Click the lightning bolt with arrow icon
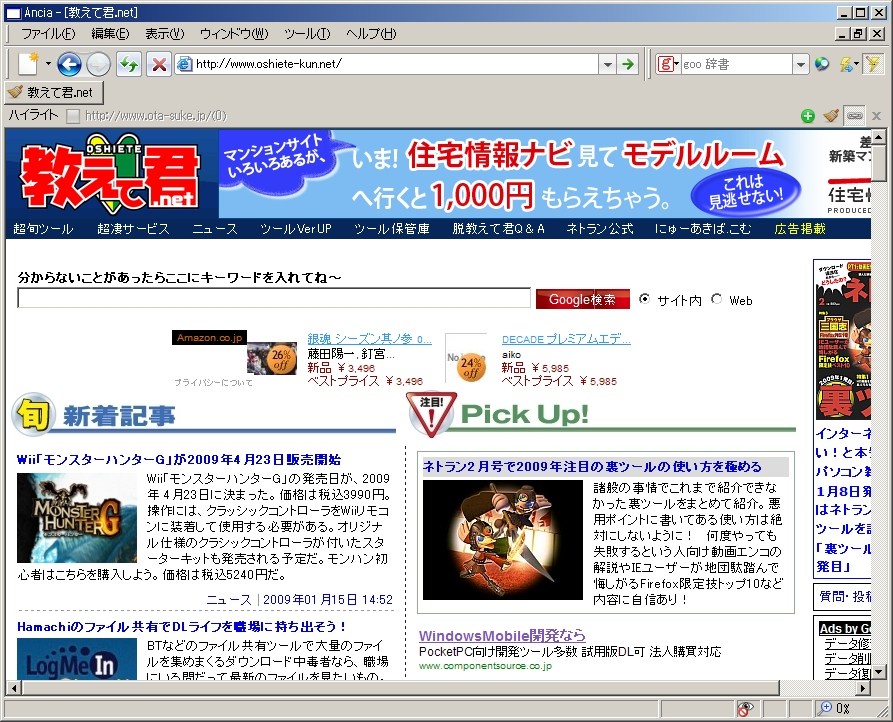This screenshot has width=893, height=722. [845, 64]
